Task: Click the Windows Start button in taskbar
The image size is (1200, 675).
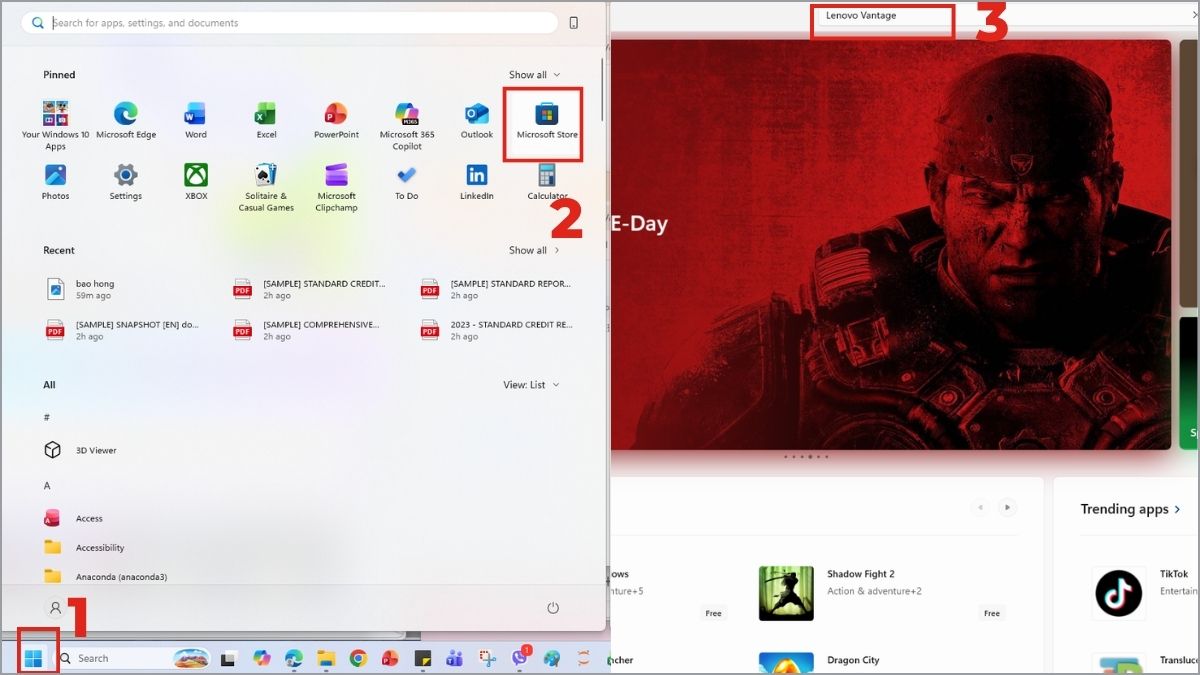Action: pyautogui.click(x=33, y=658)
